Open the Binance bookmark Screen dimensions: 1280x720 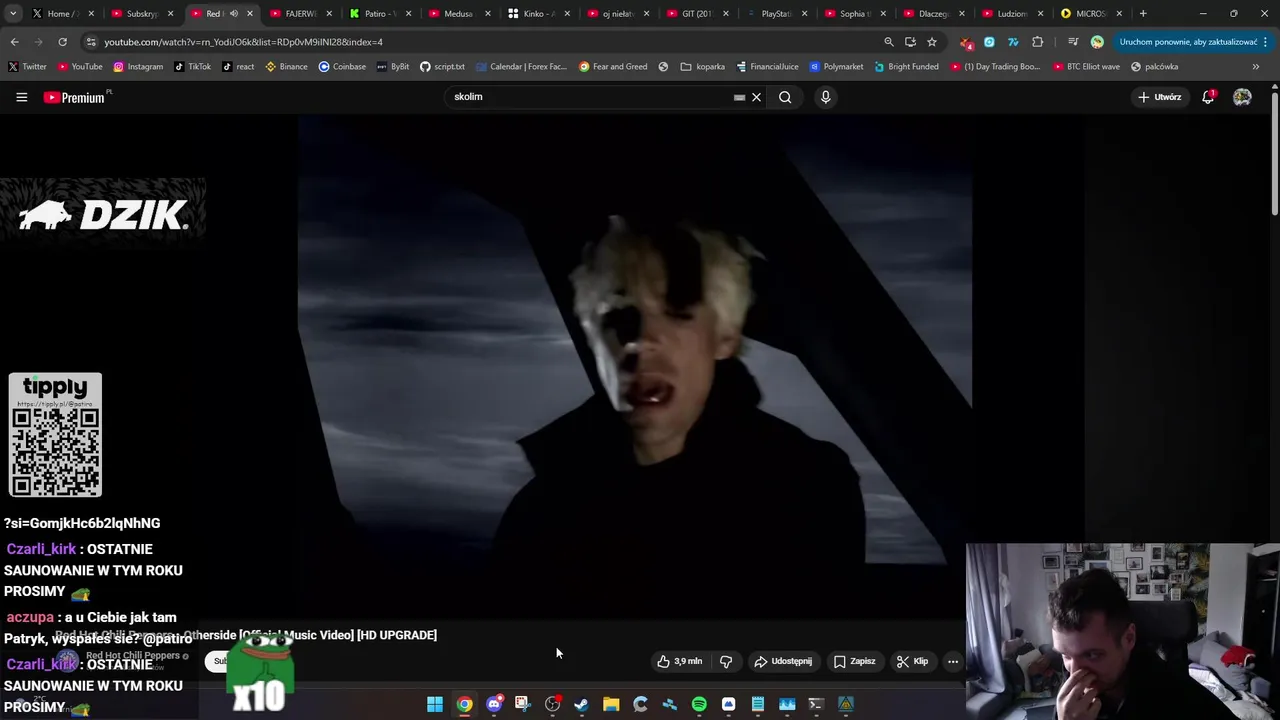coord(287,67)
